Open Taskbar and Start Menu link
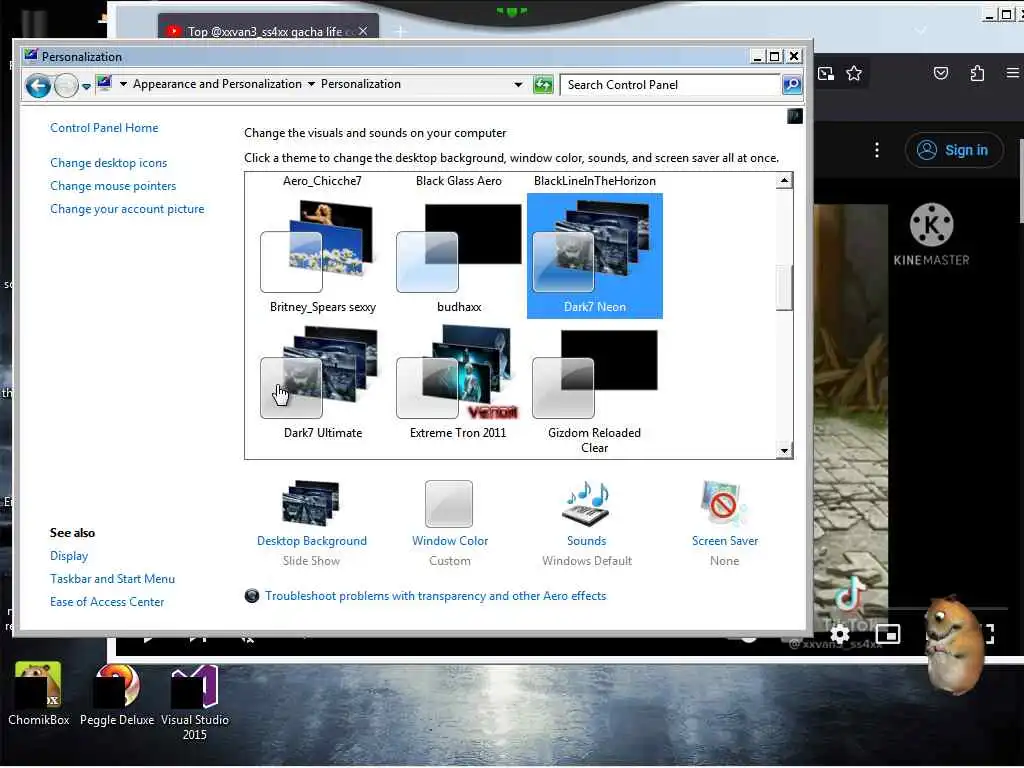1024x768 pixels. point(112,579)
